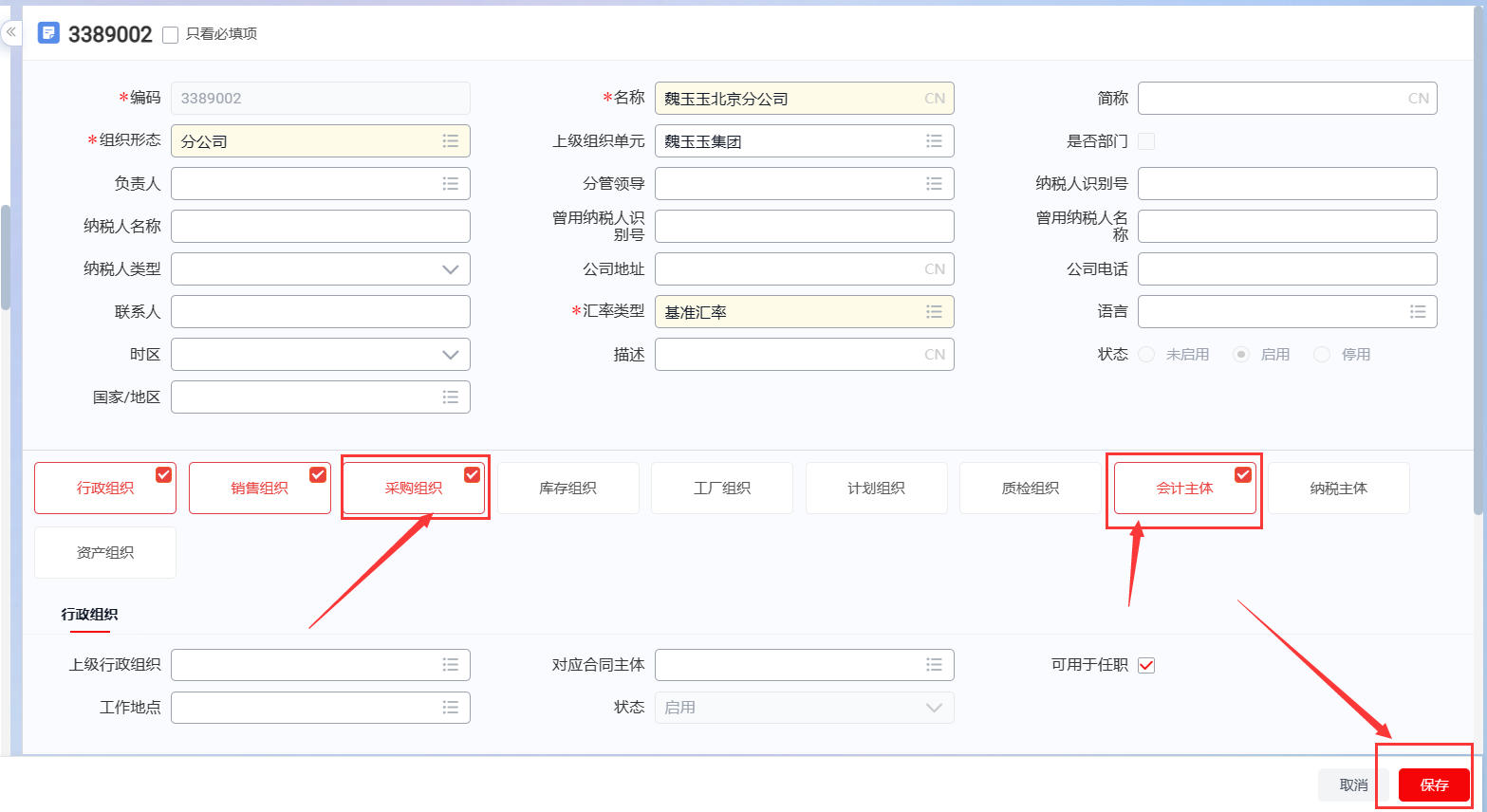Open the 汇率类型 lookup list
The height and width of the screenshot is (812, 1487).
[935, 311]
